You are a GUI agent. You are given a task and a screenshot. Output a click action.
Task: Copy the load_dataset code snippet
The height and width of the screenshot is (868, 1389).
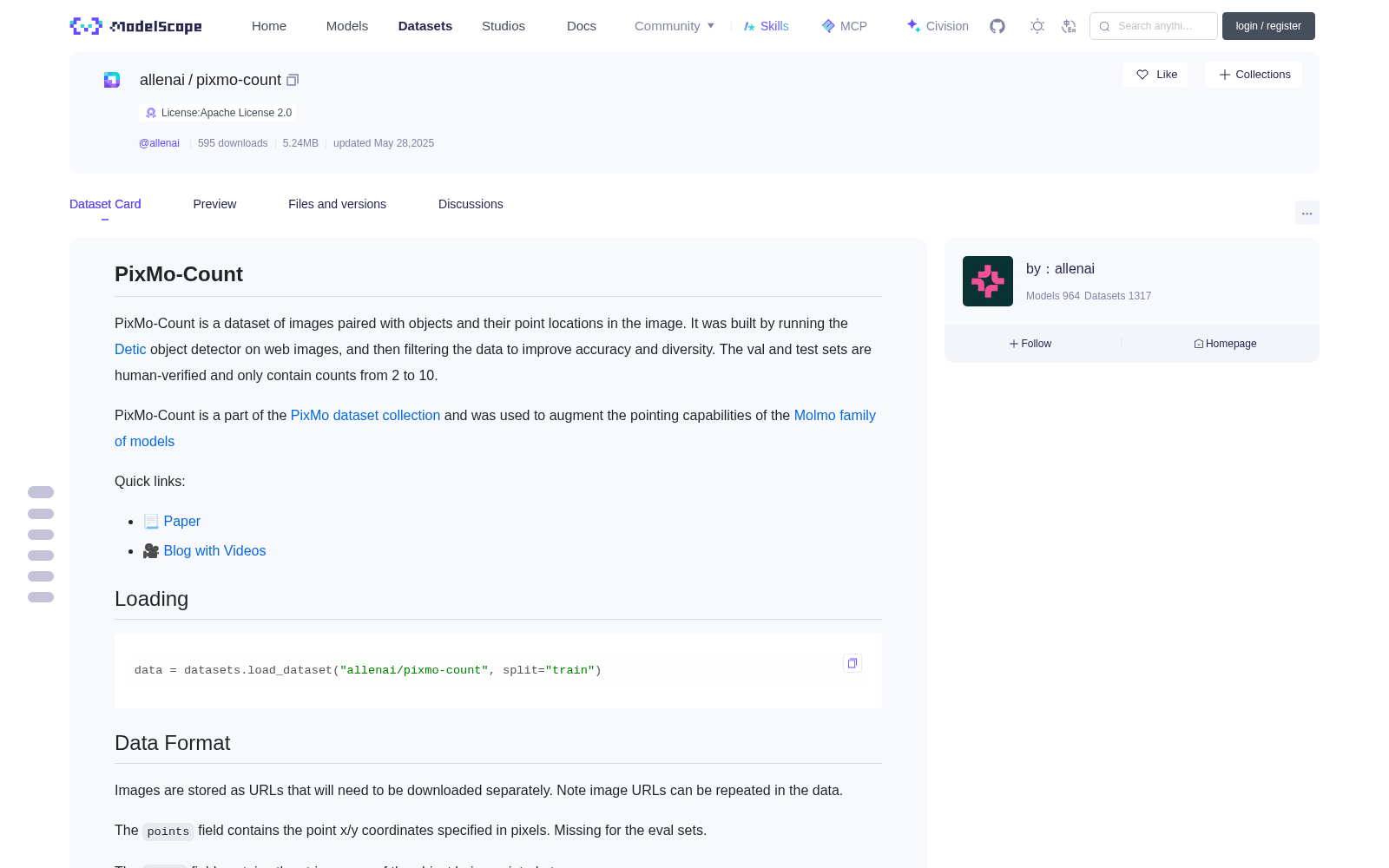(852, 663)
